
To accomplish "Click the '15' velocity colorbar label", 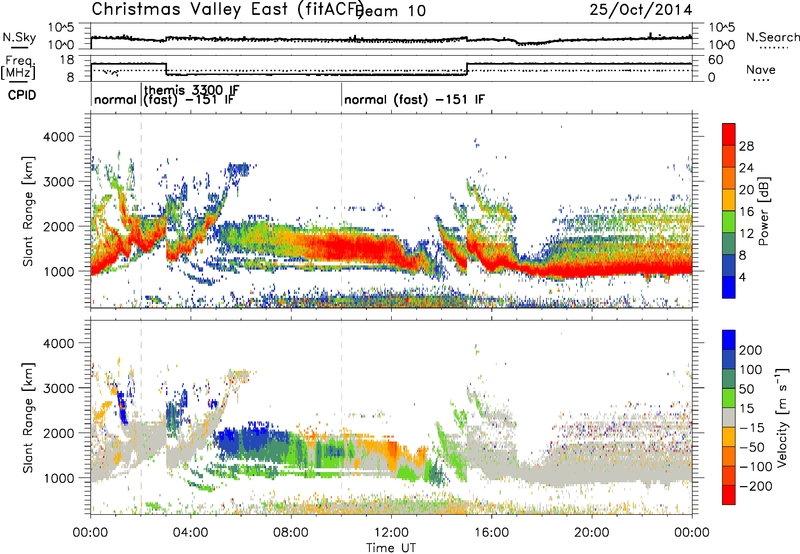I will pos(746,409).
